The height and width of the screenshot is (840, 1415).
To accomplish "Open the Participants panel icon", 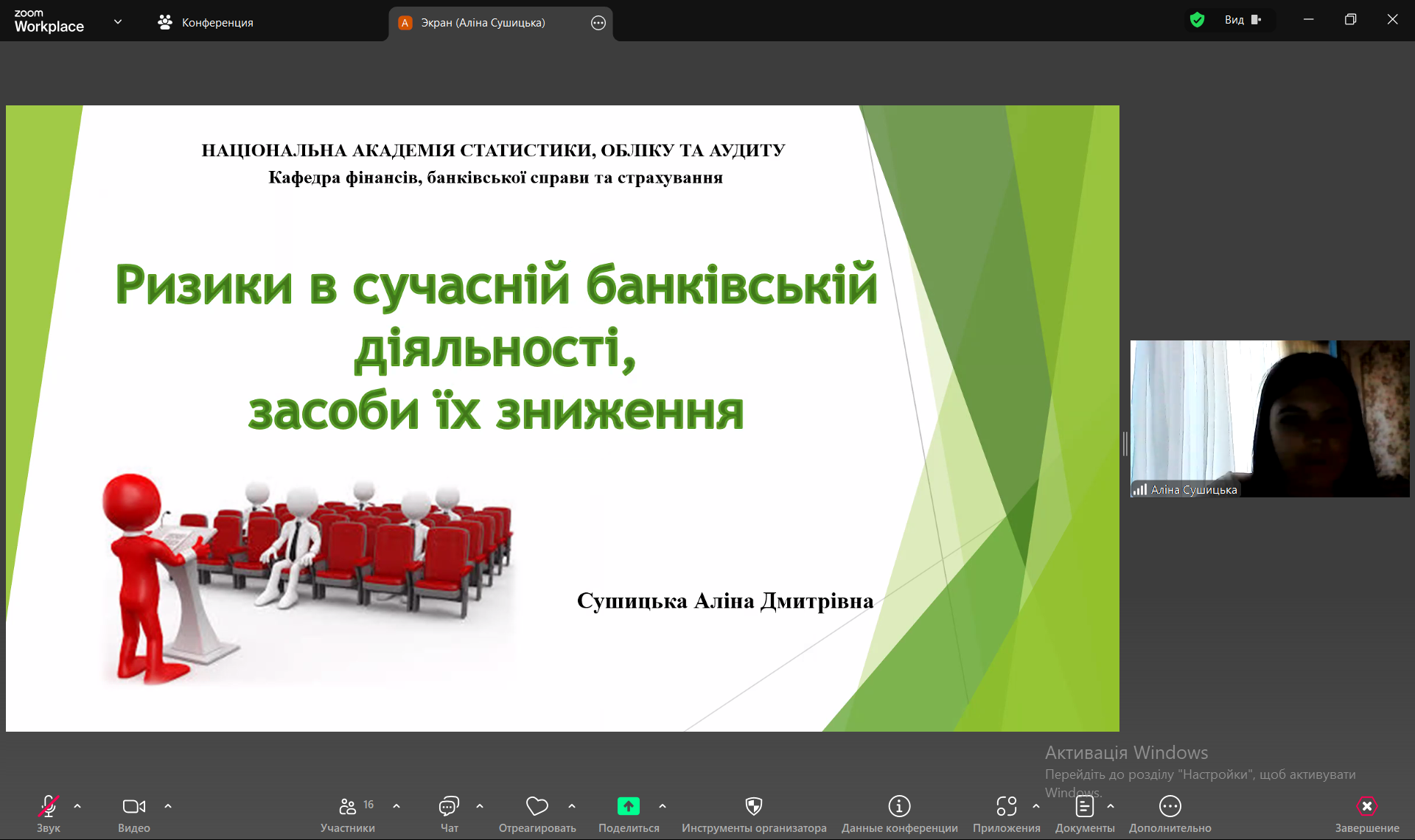I will [x=347, y=806].
